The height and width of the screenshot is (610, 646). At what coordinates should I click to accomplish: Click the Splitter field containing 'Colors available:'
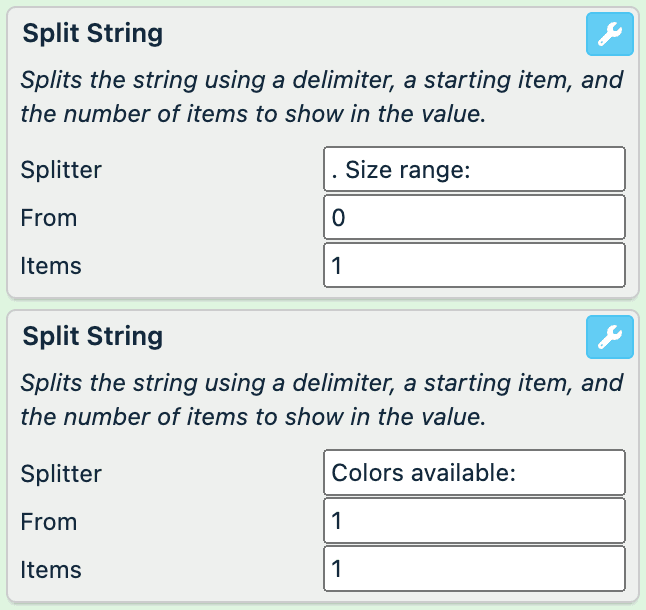(x=474, y=473)
